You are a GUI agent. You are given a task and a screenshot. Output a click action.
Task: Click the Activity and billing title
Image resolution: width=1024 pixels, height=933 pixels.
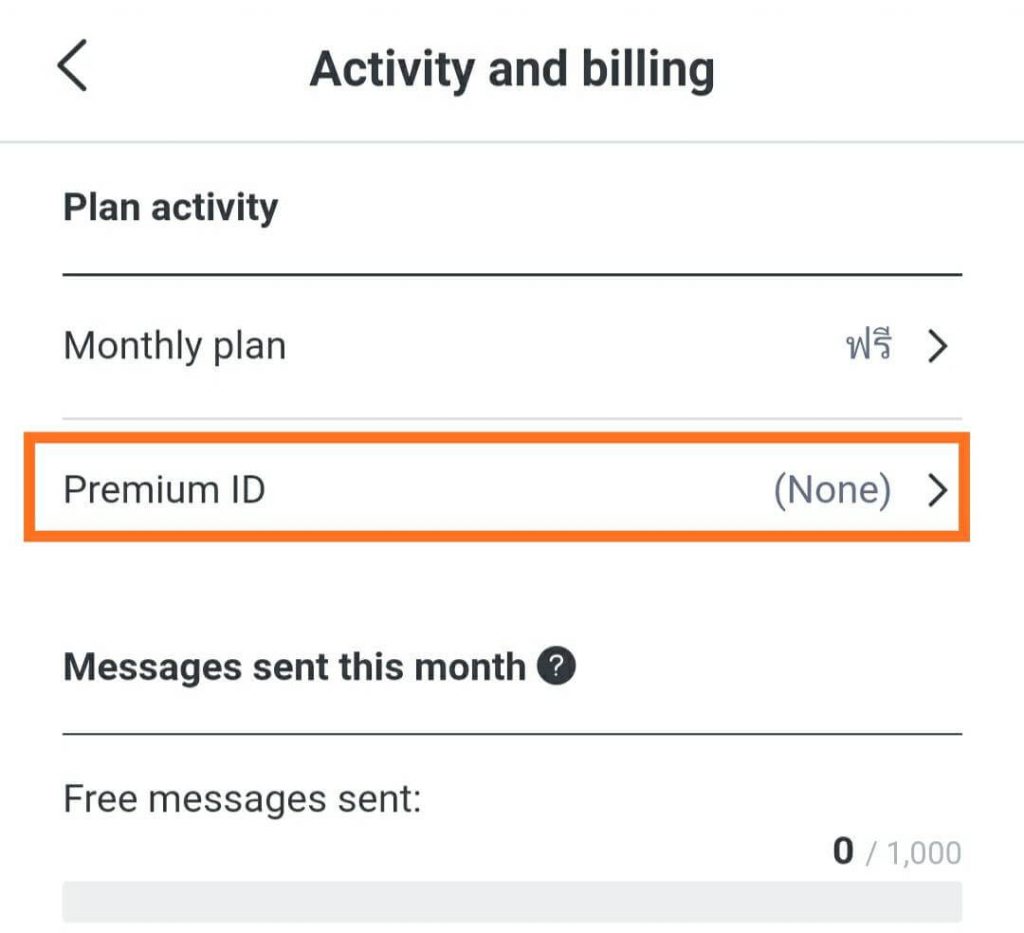point(512,69)
